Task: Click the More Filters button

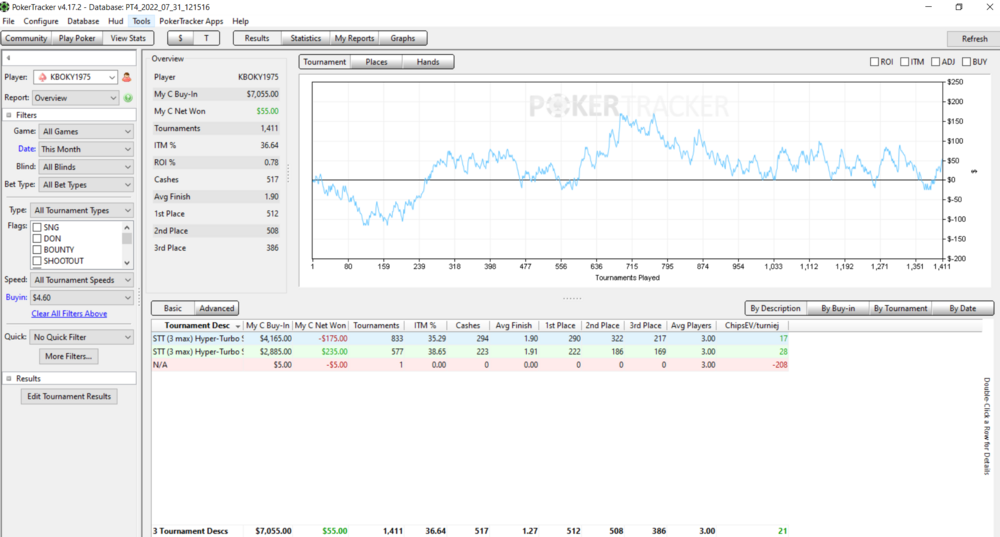Action: point(68,357)
